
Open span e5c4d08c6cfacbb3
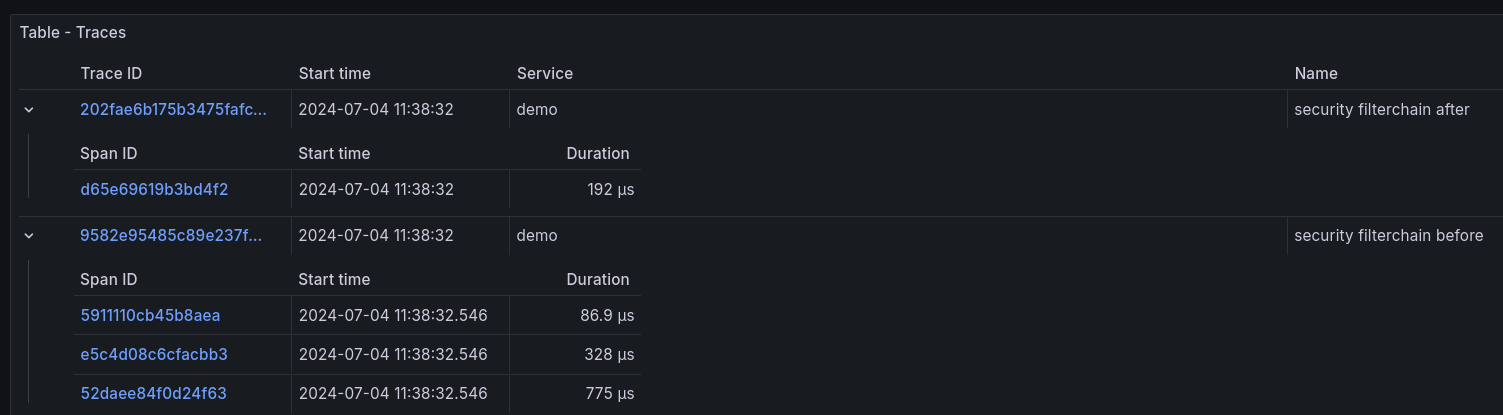click(154, 355)
